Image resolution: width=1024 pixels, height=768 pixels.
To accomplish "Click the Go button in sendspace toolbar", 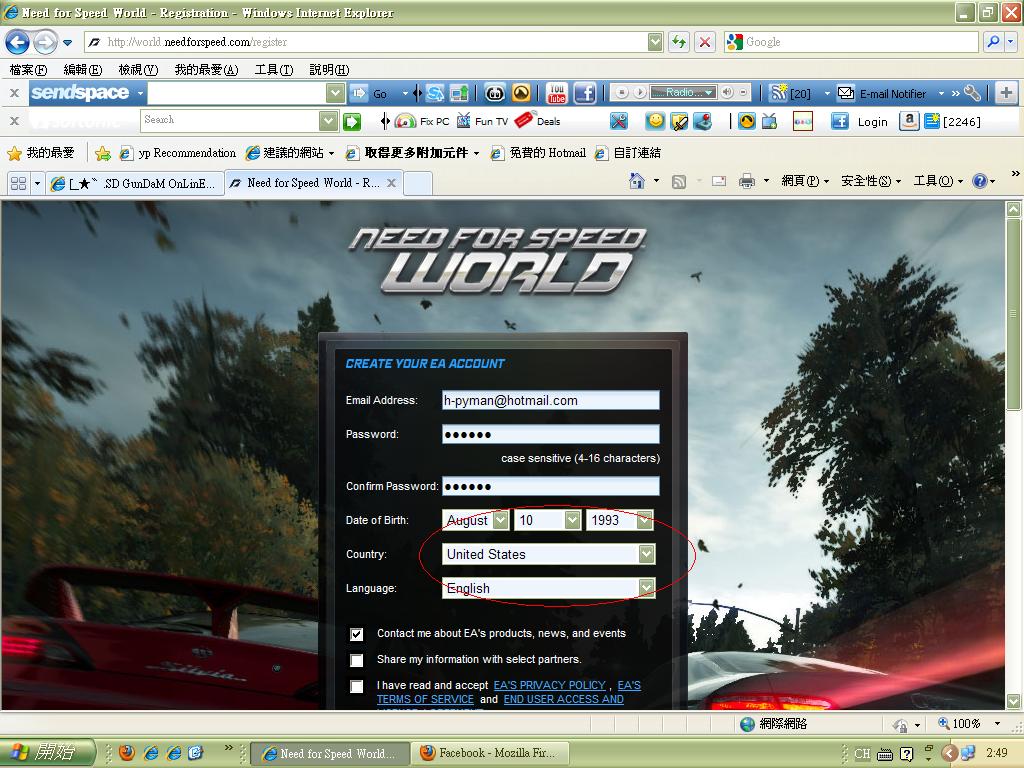I will pyautogui.click(x=370, y=93).
